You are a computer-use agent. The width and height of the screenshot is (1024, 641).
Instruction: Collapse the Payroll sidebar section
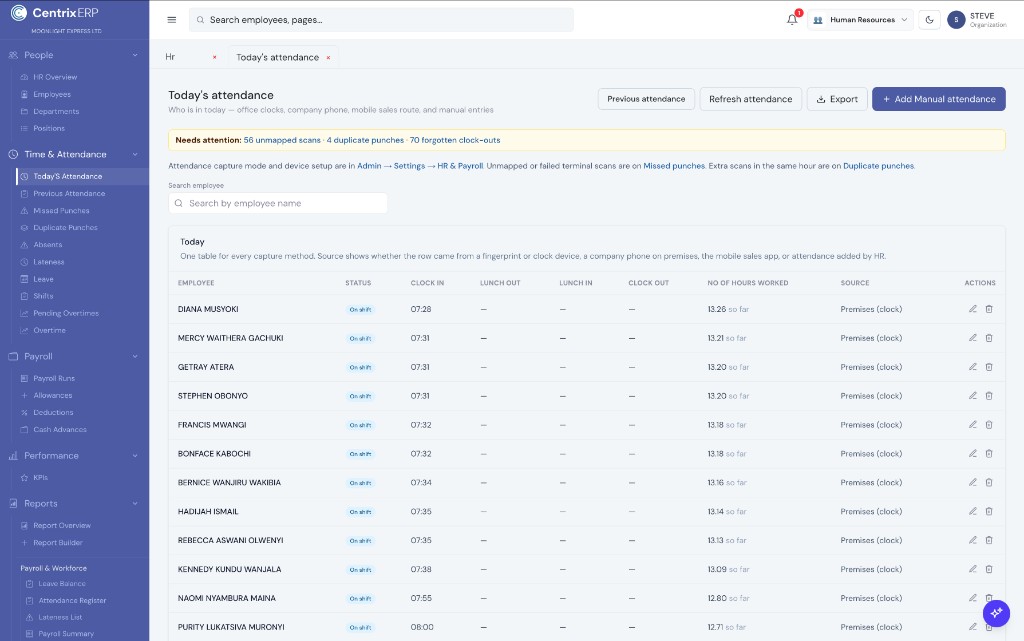(135, 356)
